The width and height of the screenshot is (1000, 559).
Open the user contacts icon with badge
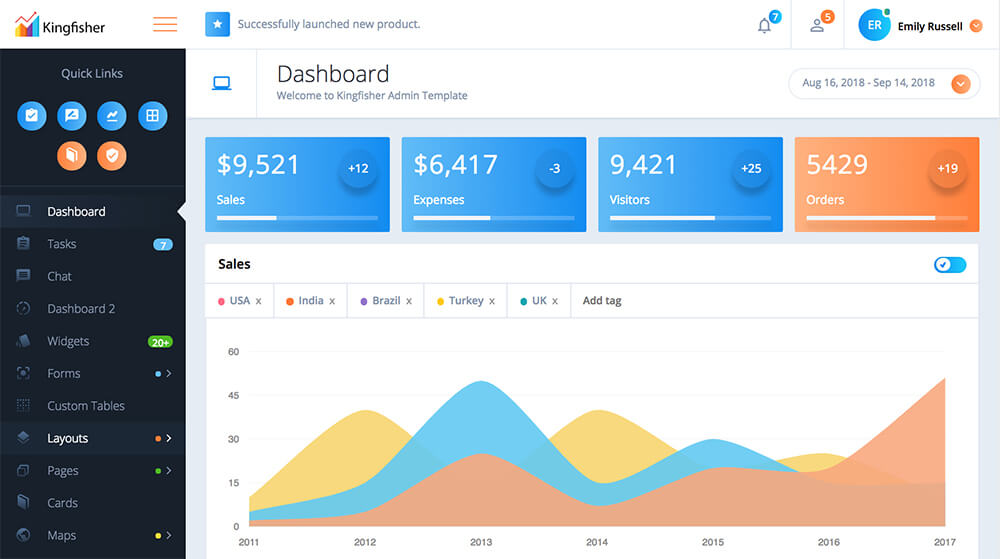[817, 26]
